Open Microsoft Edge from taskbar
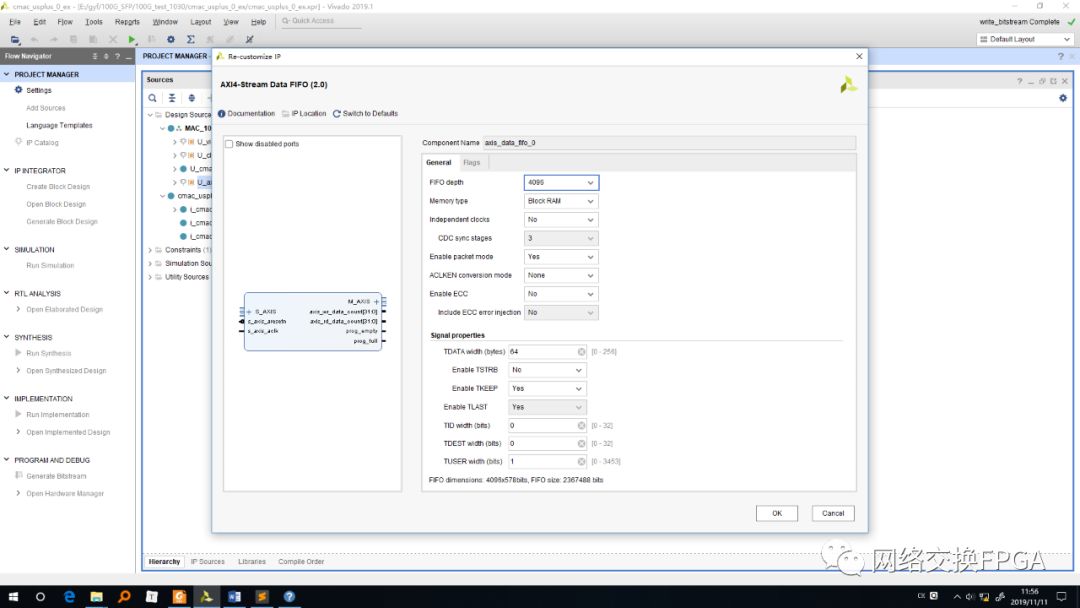 coord(69,596)
